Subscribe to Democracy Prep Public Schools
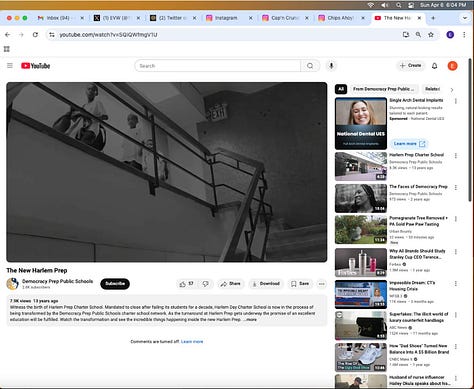Image resolution: width=474 pixels, height=389 pixels. coord(115,284)
